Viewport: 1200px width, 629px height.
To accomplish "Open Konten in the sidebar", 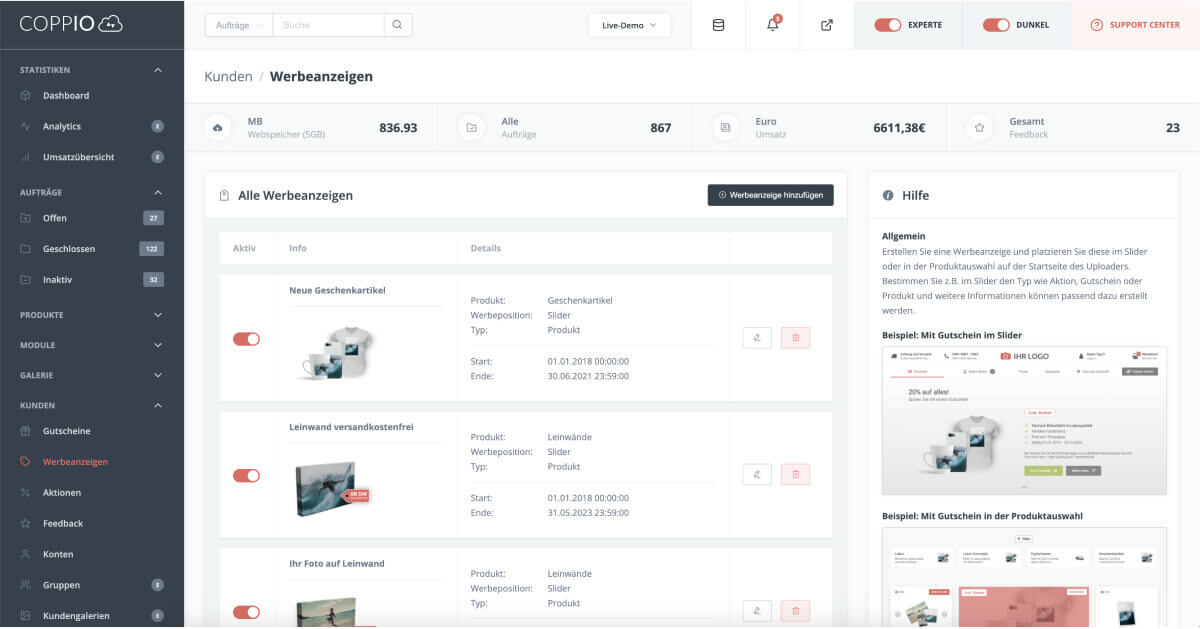I will click(58, 554).
